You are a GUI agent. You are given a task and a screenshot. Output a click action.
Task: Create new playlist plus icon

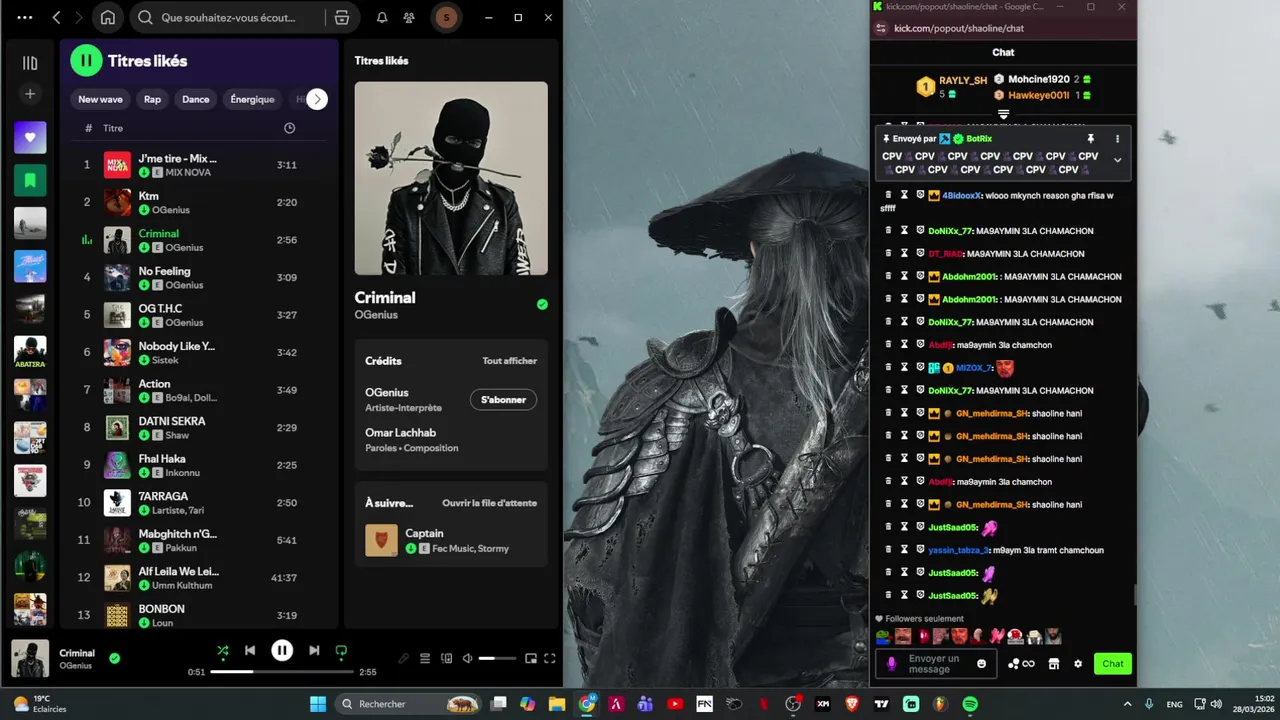(30, 94)
